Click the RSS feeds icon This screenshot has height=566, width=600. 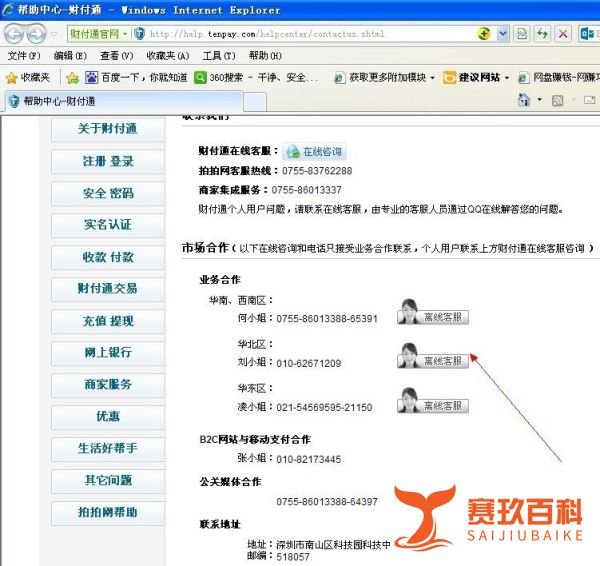point(558,100)
